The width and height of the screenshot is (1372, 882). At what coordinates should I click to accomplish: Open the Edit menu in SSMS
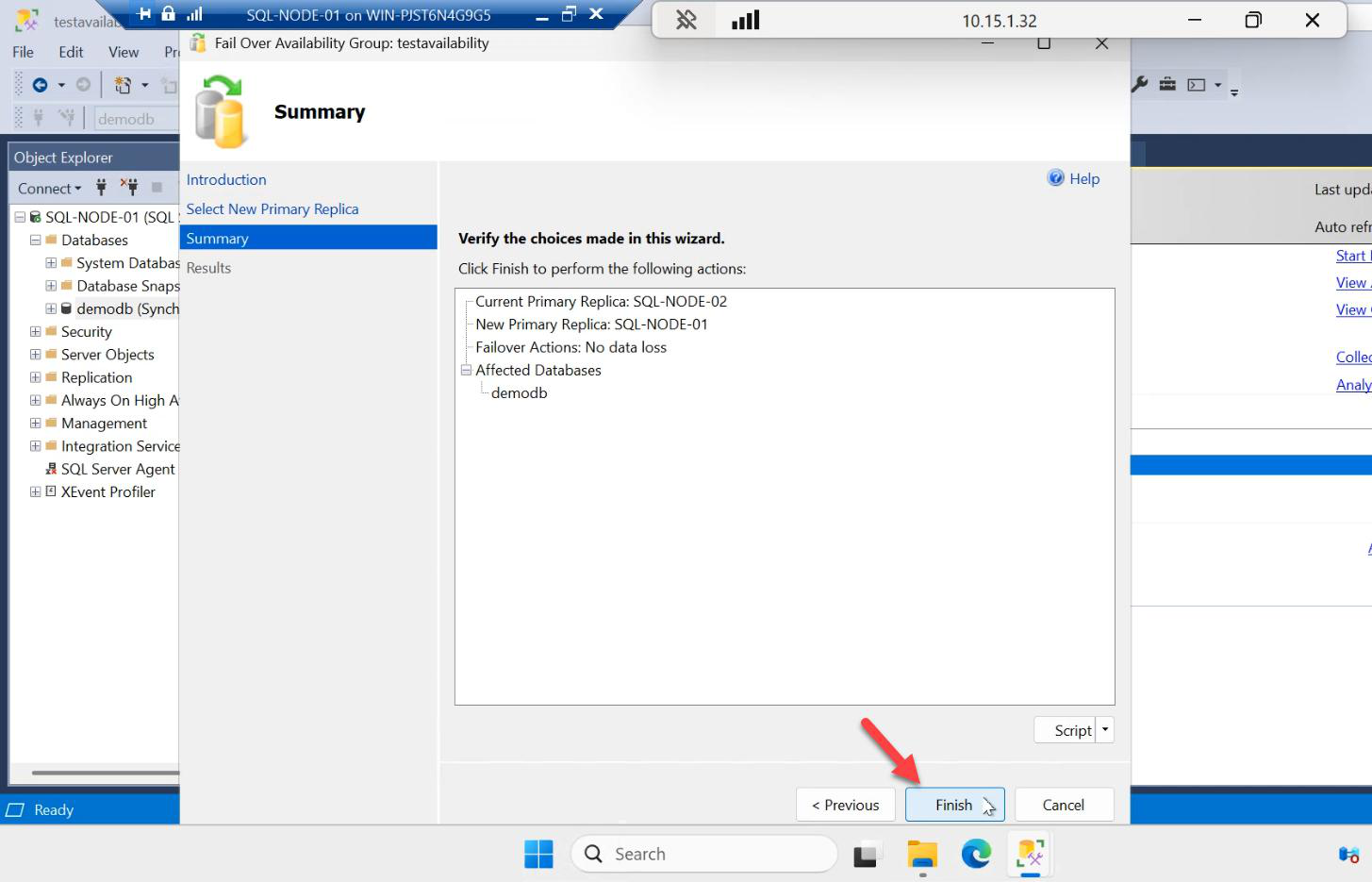tap(71, 52)
